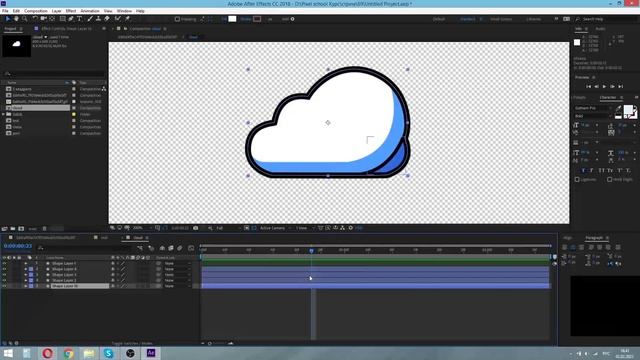Screen dimensions: 640x360
Task: Click the eyedropper in Character panel
Action: tap(618, 108)
